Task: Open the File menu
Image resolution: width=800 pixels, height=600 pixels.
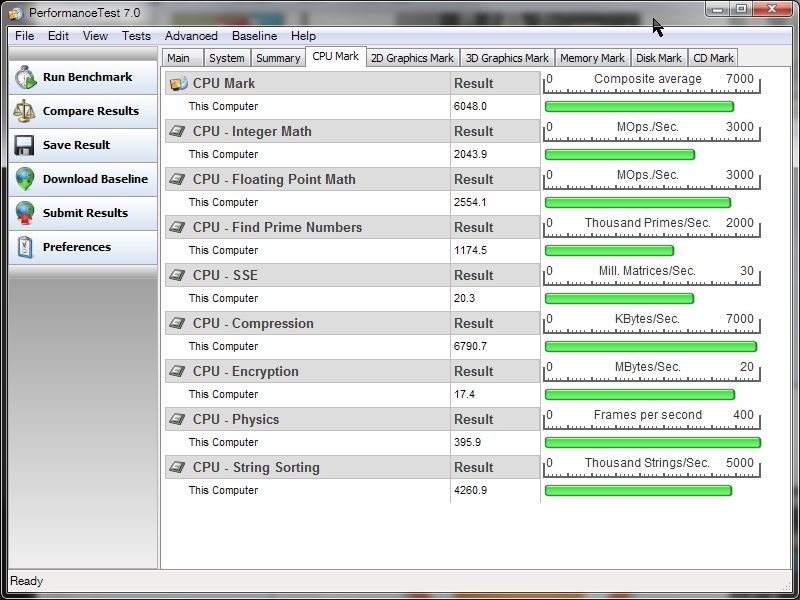Action: coord(24,36)
